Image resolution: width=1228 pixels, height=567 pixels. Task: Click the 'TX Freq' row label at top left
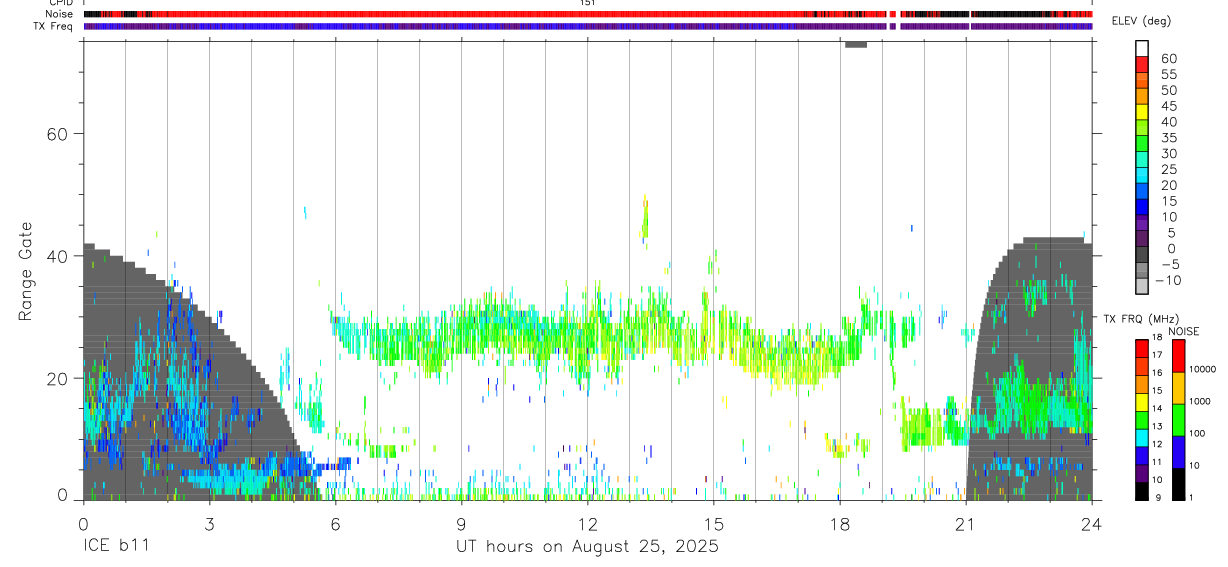coord(55,26)
